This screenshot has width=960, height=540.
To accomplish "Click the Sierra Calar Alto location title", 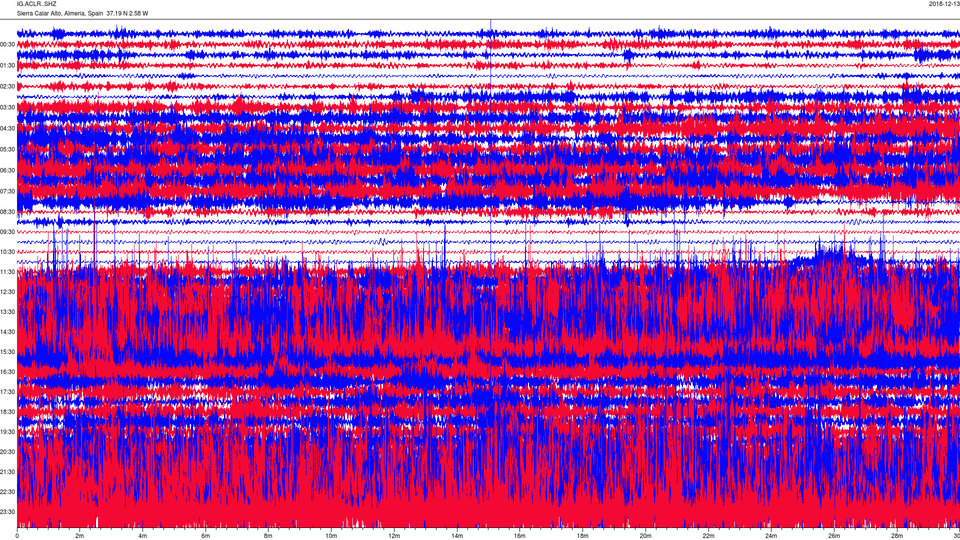I will tap(82, 13).
